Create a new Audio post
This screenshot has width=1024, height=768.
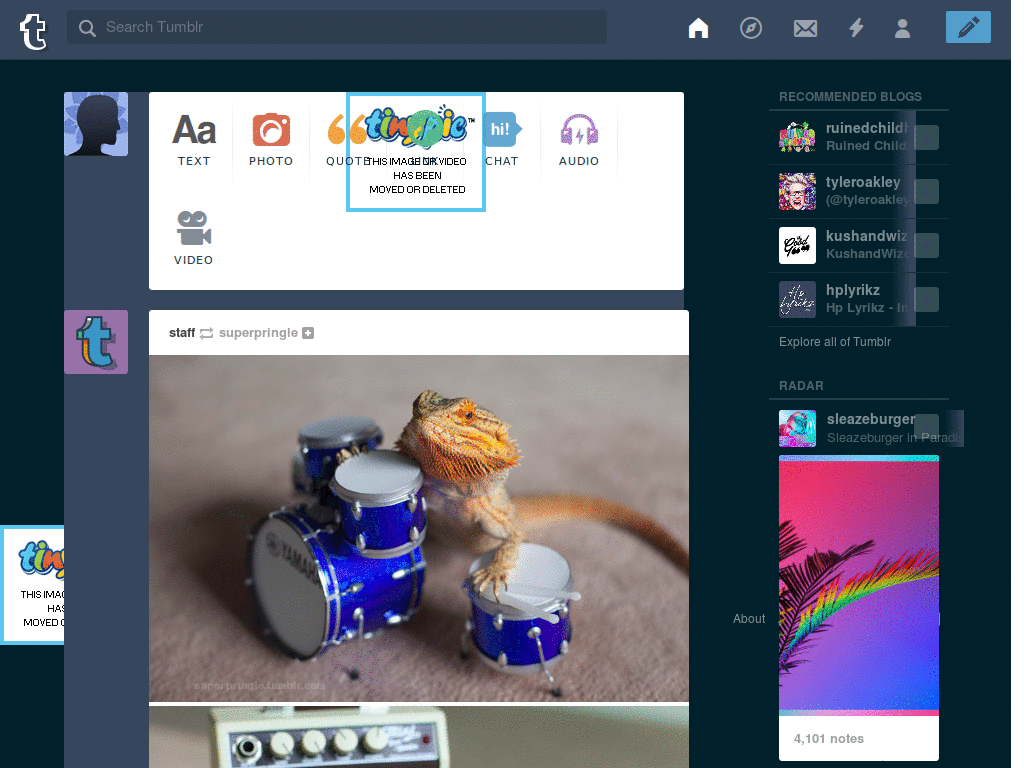[579, 139]
